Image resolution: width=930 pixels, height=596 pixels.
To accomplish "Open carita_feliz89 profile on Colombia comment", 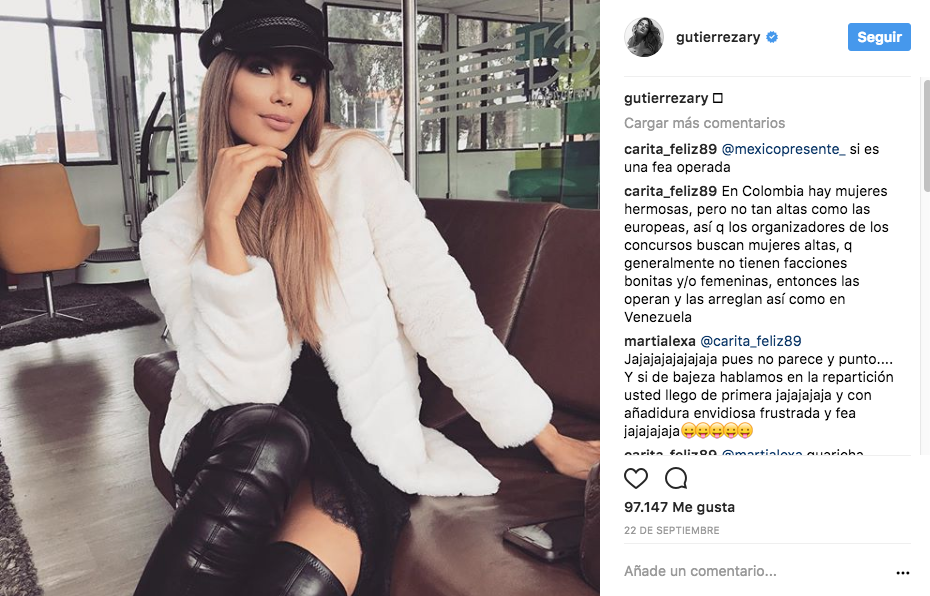I will point(670,191).
